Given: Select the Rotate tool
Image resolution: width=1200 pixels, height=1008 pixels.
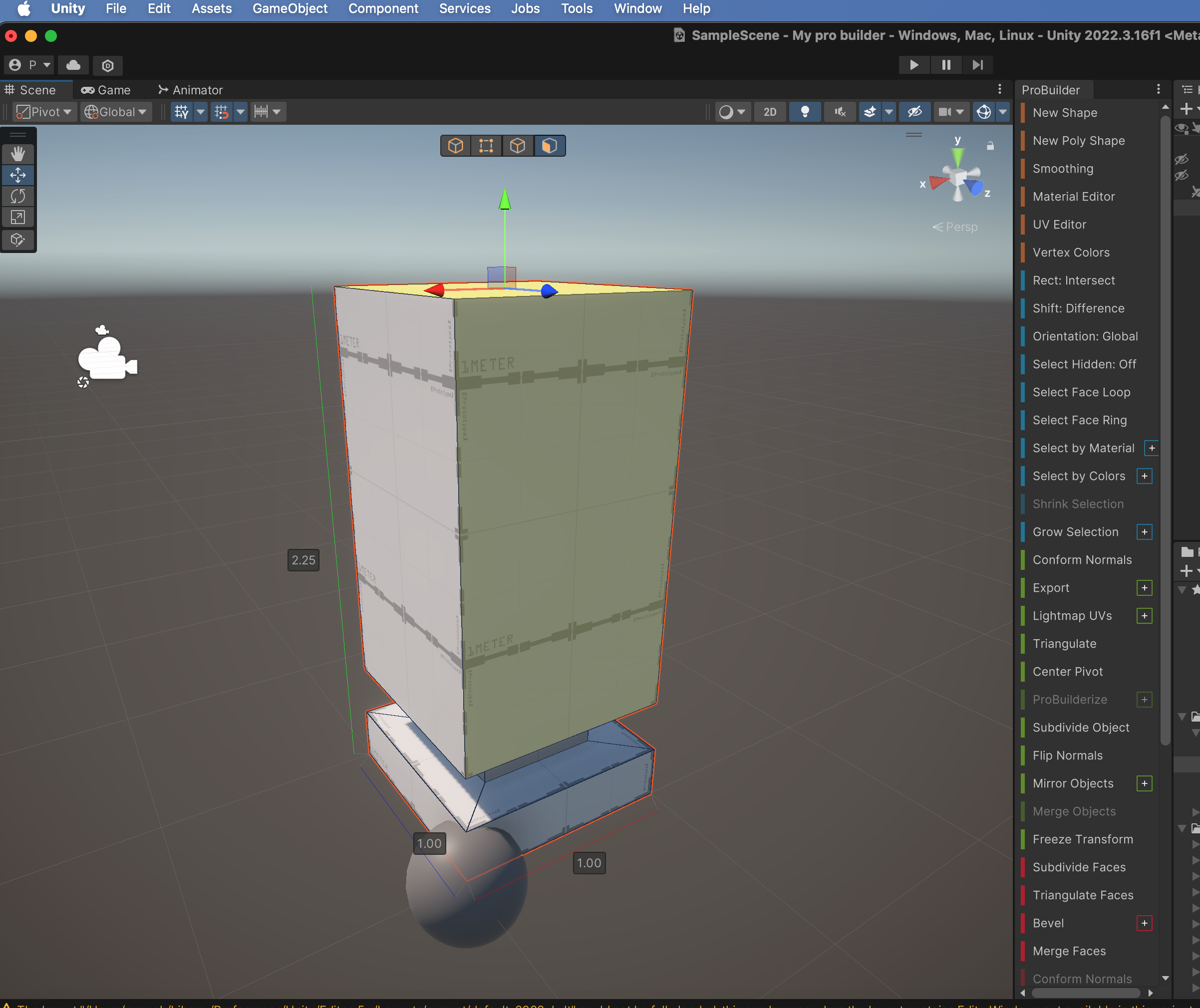Looking at the screenshot, I should point(18,196).
